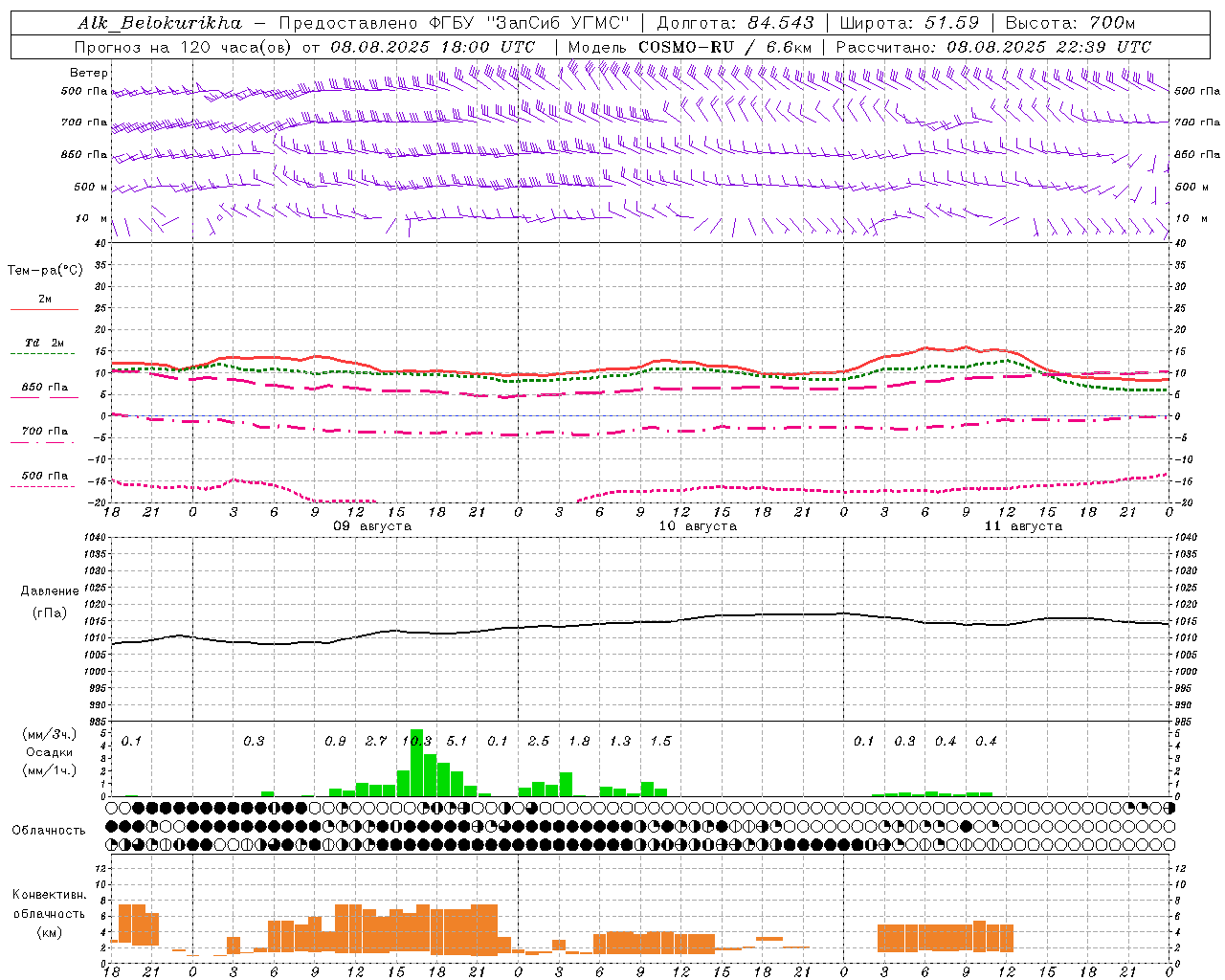Image resolution: width=1225 pixels, height=980 pixels.
Task: Click the '11 августа' date label
Action: (x=1023, y=526)
